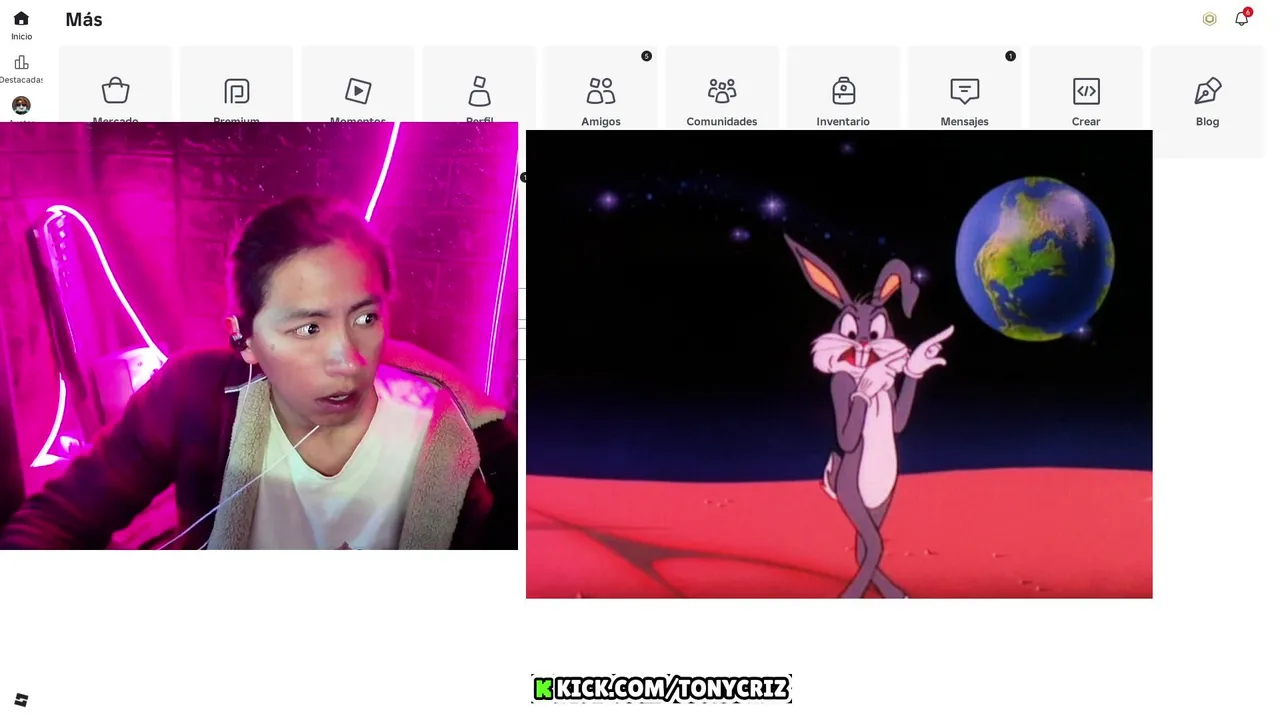Screen dimensions: 1280x720
Task: Click the Más page heading
Action: click(x=84, y=19)
